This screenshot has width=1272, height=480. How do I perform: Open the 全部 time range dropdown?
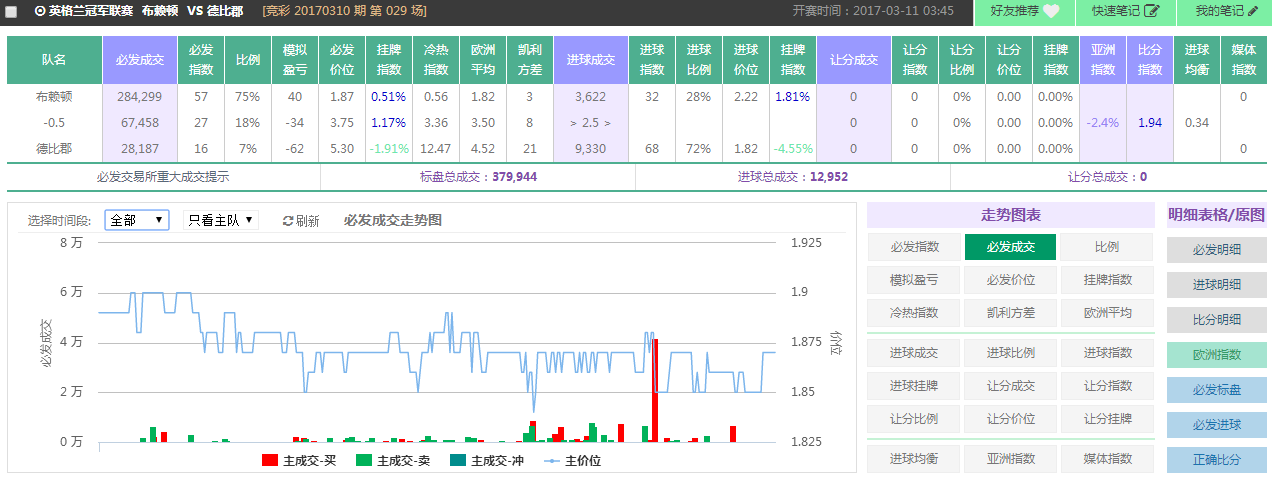pos(137,220)
